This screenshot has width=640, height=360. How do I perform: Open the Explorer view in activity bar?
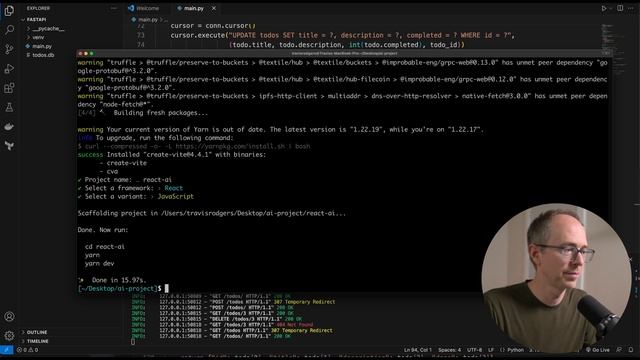pos(9,11)
